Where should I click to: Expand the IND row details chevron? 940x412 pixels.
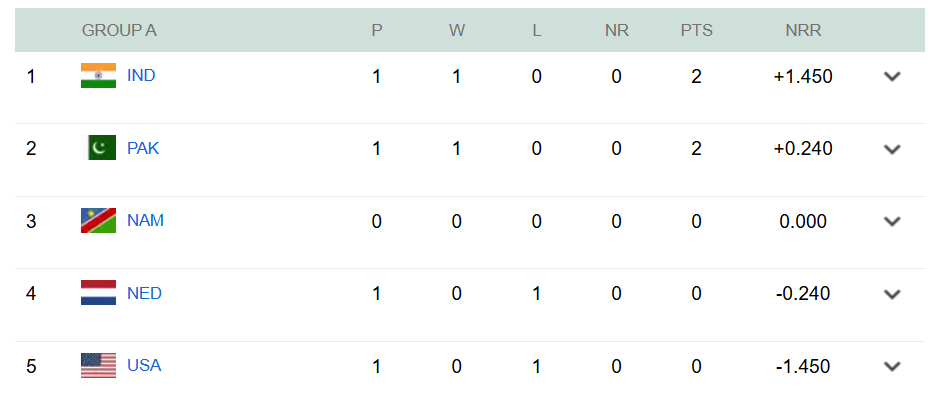click(x=892, y=76)
